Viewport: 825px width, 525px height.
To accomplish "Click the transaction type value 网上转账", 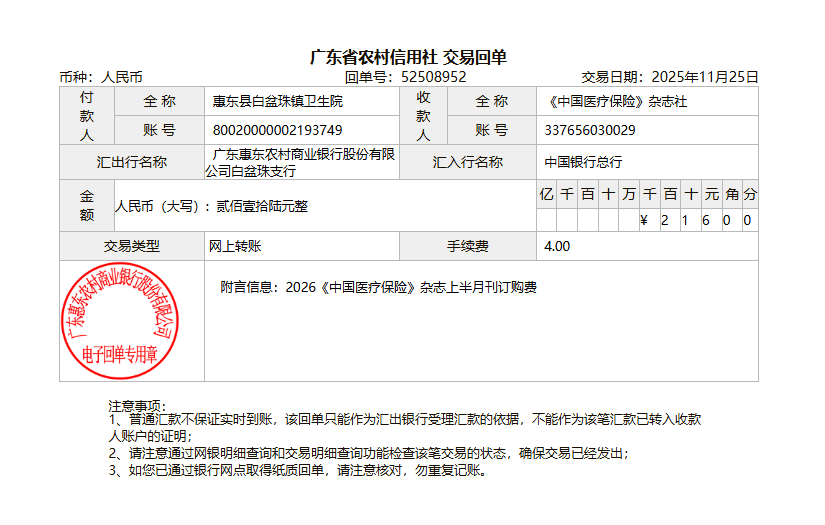I will point(235,246).
